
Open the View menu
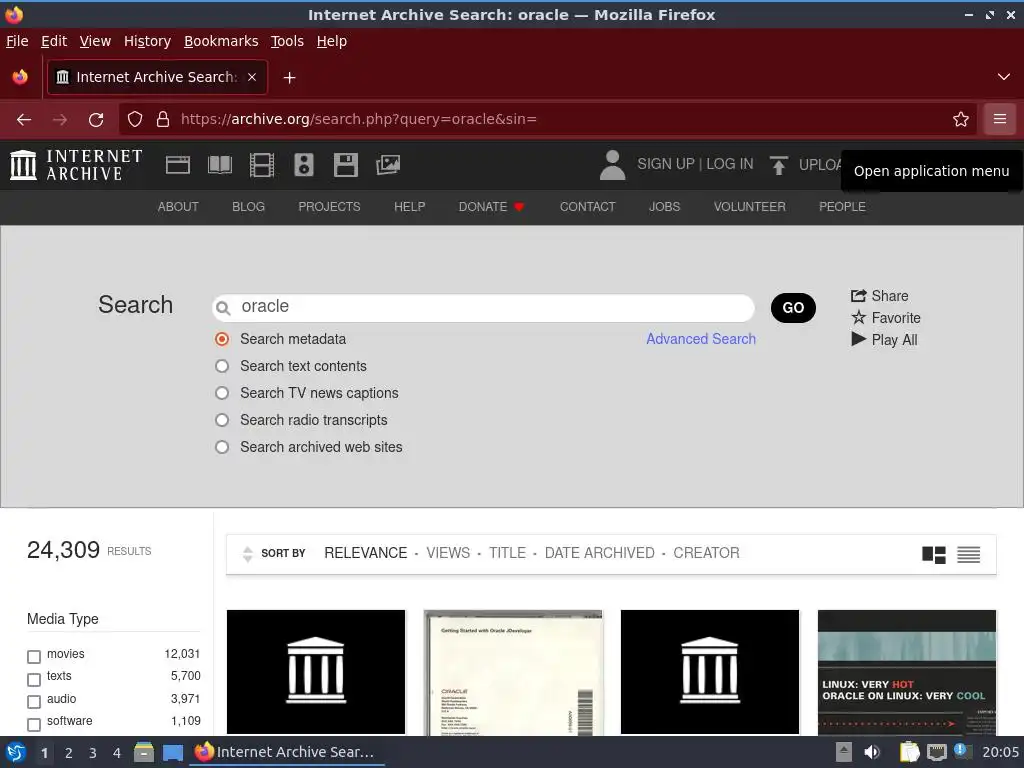95,41
